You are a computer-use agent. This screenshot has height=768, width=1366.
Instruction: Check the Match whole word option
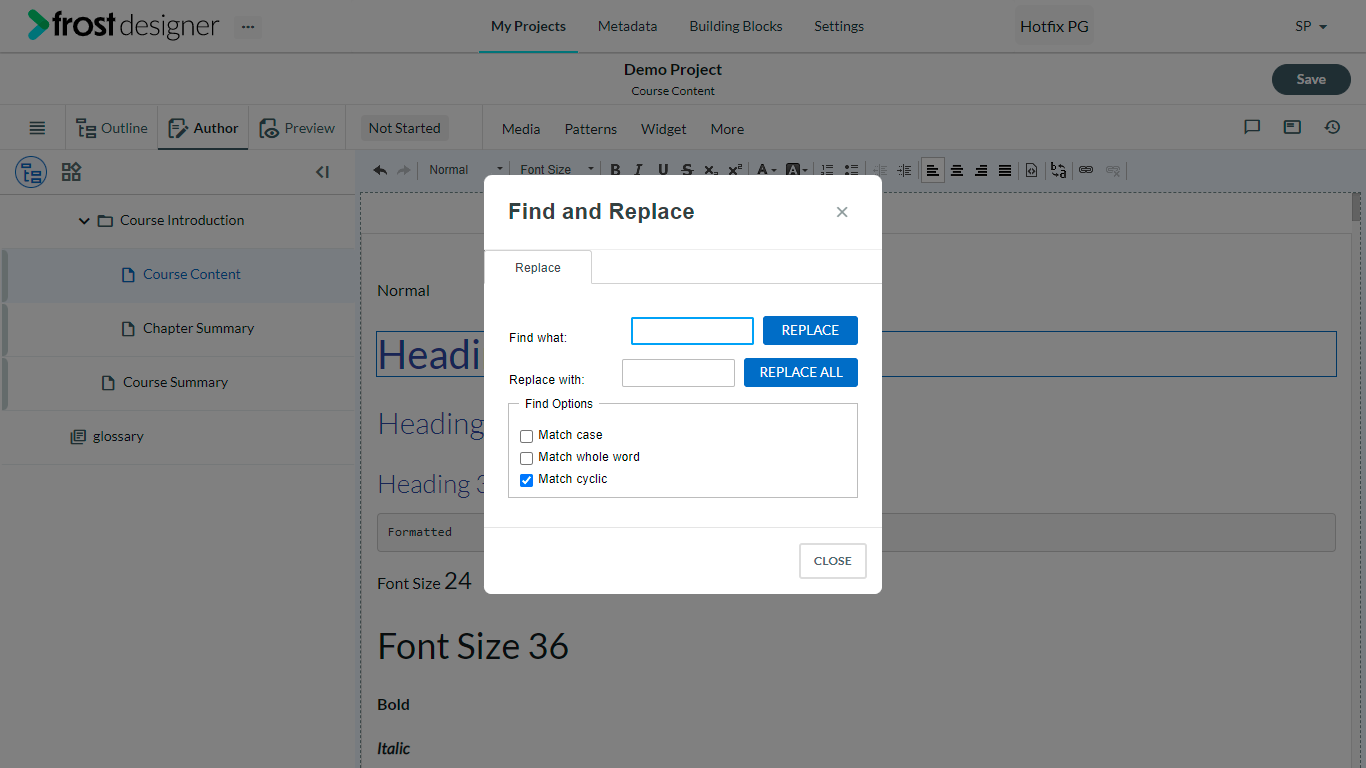coord(527,458)
